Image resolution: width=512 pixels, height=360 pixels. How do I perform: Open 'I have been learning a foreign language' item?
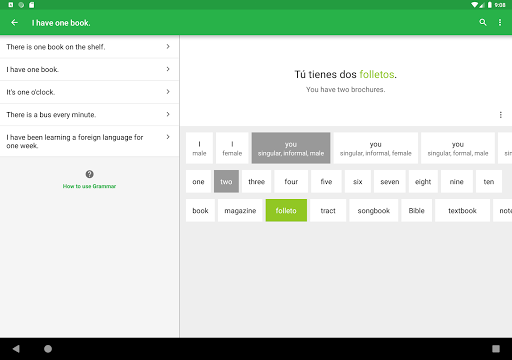pos(89,141)
